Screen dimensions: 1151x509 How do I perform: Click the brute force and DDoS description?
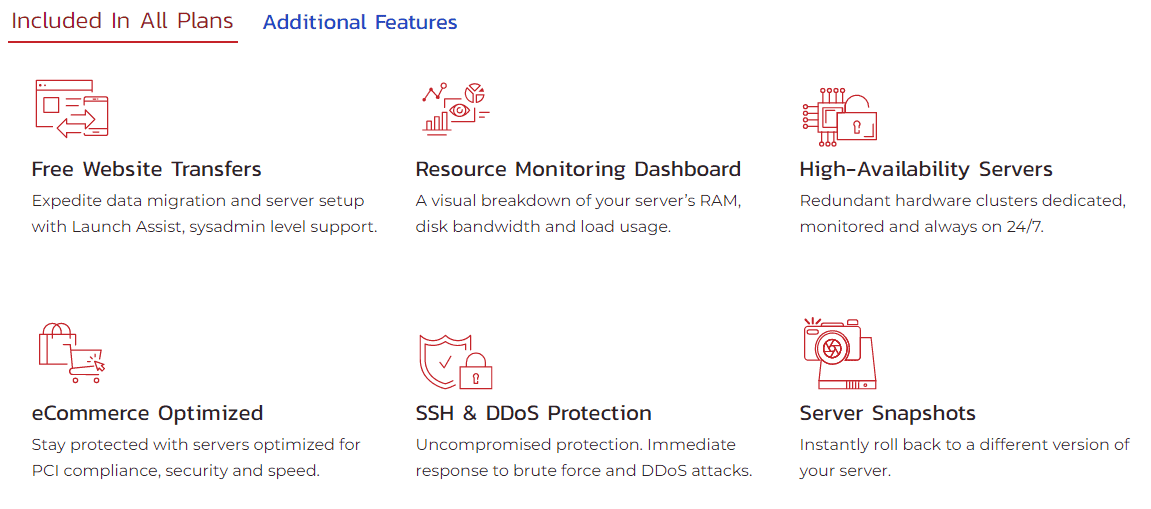(x=584, y=458)
